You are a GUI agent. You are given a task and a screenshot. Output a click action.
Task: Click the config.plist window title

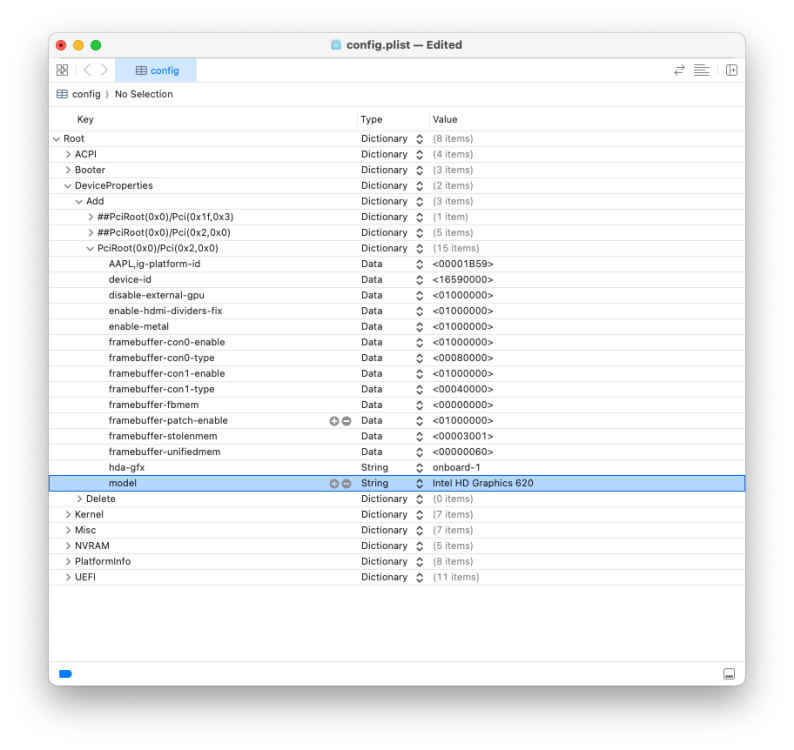[404, 45]
